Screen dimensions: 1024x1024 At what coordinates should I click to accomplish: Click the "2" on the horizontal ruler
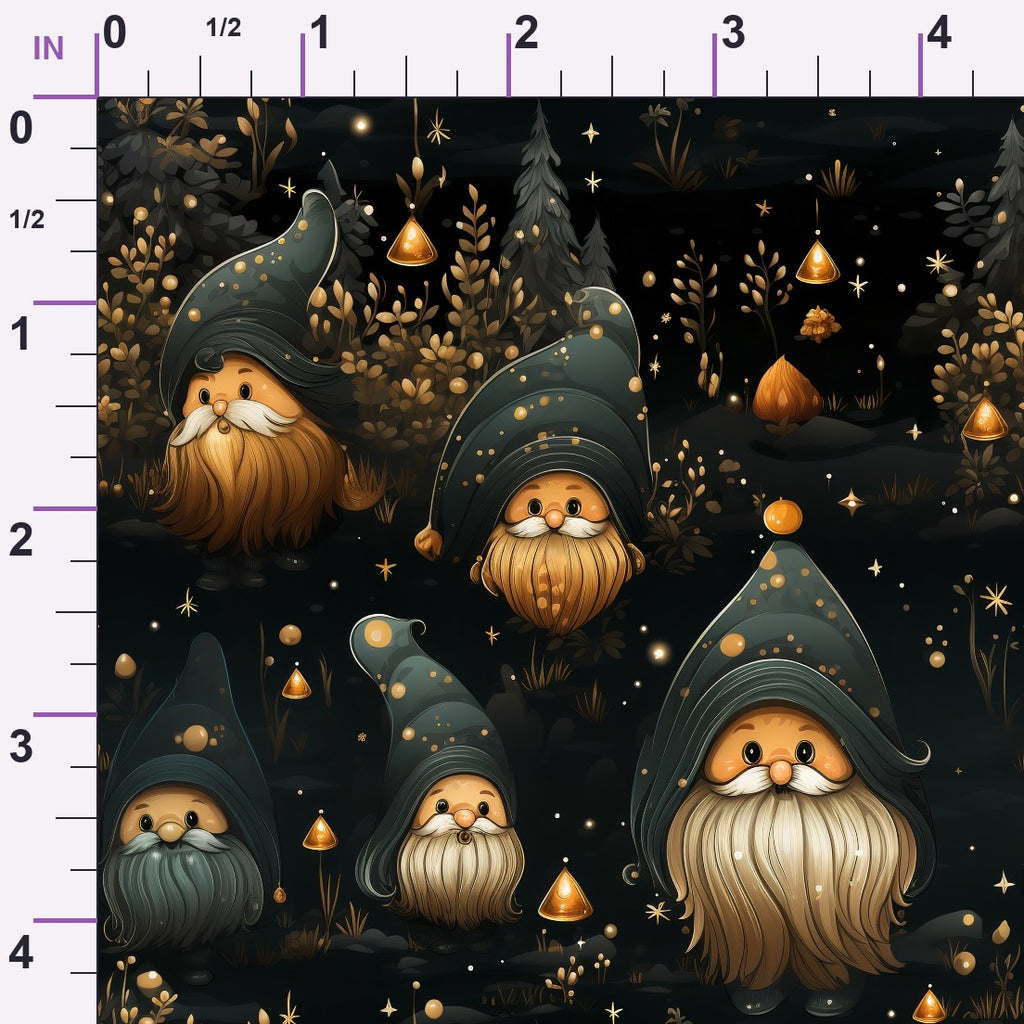[526, 33]
